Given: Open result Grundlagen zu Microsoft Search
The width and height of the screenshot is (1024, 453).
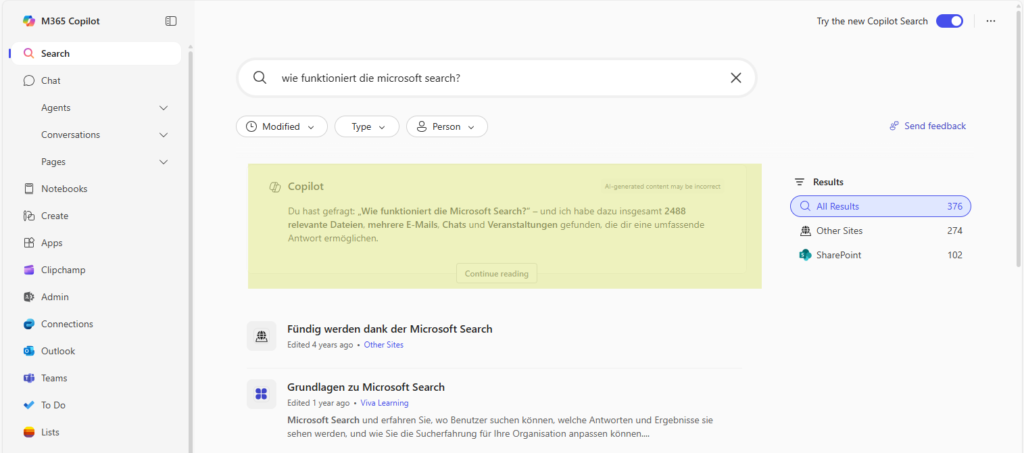Looking at the screenshot, I should point(366,387).
